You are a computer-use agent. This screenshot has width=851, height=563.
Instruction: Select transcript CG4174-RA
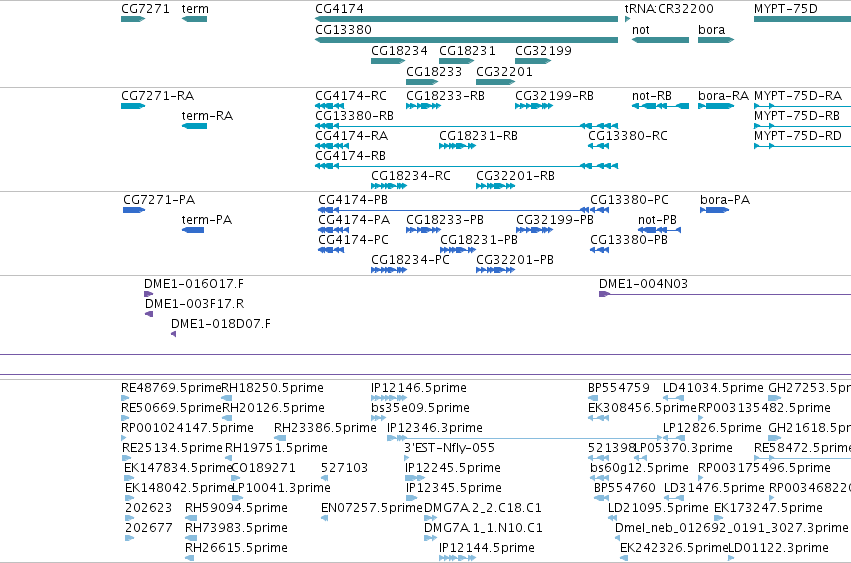point(332,146)
